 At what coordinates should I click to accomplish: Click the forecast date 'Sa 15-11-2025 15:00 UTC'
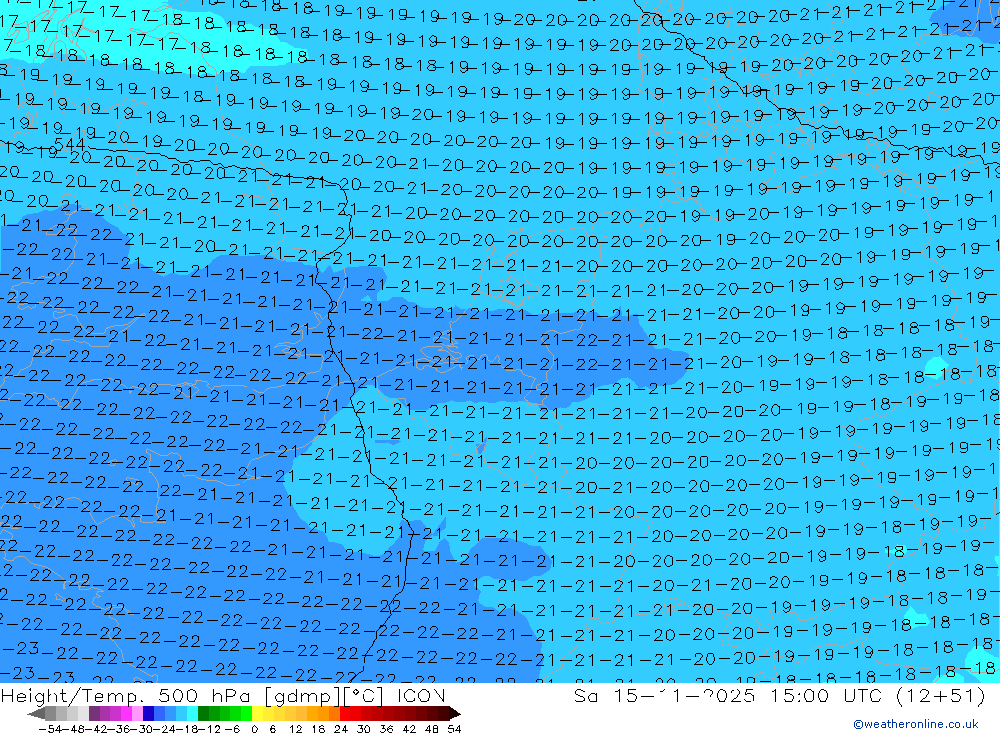728,696
